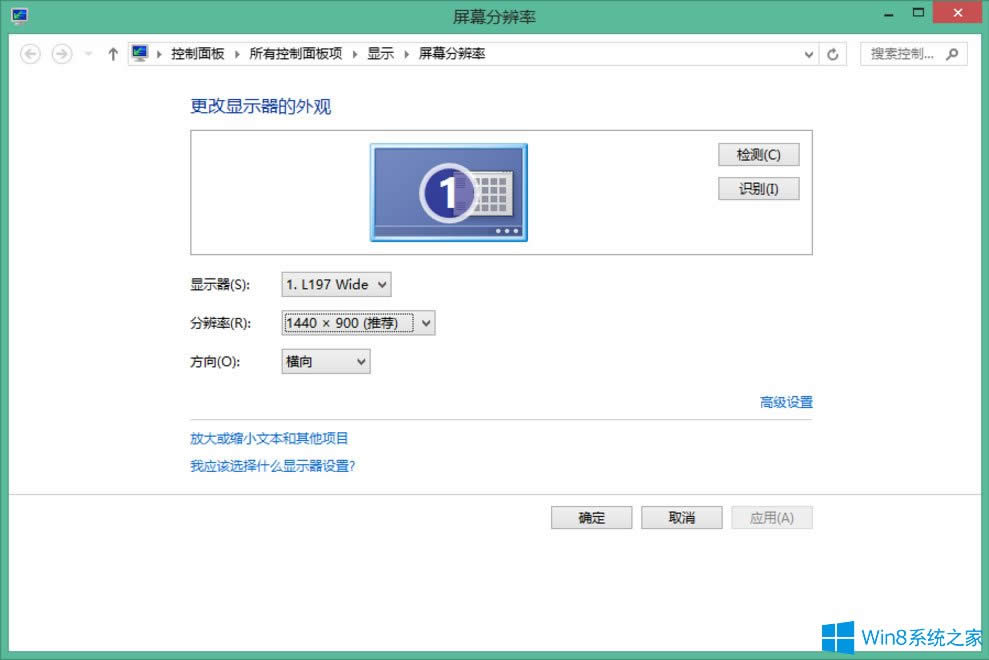Select the monitor 1 preview thumbnail
989x660 pixels.
coord(448,192)
